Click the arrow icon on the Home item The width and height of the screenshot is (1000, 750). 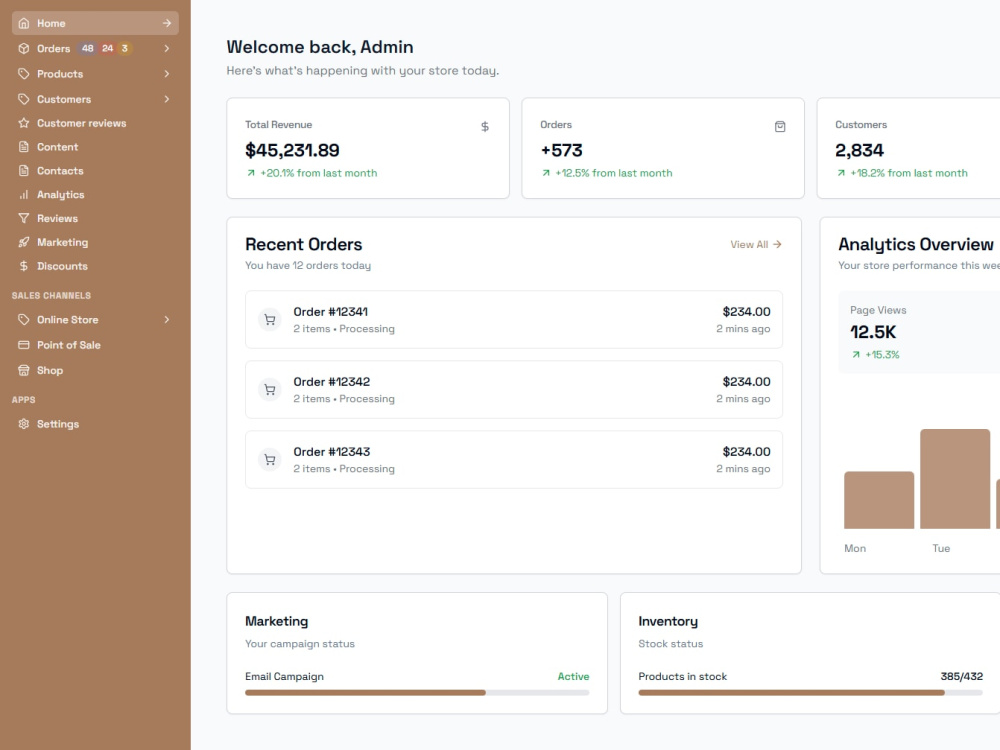(166, 24)
